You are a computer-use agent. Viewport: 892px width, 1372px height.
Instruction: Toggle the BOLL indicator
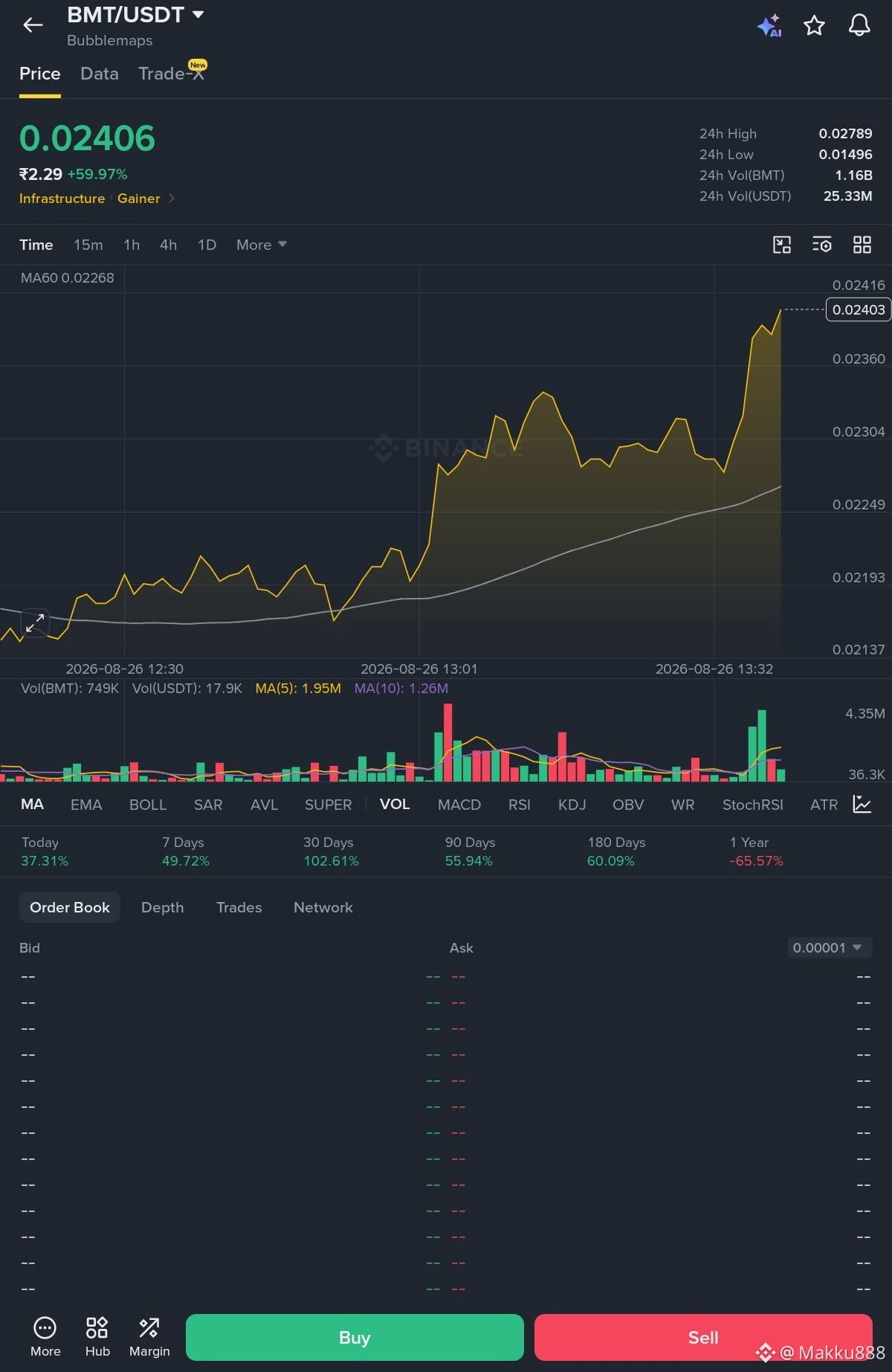pos(148,805)
